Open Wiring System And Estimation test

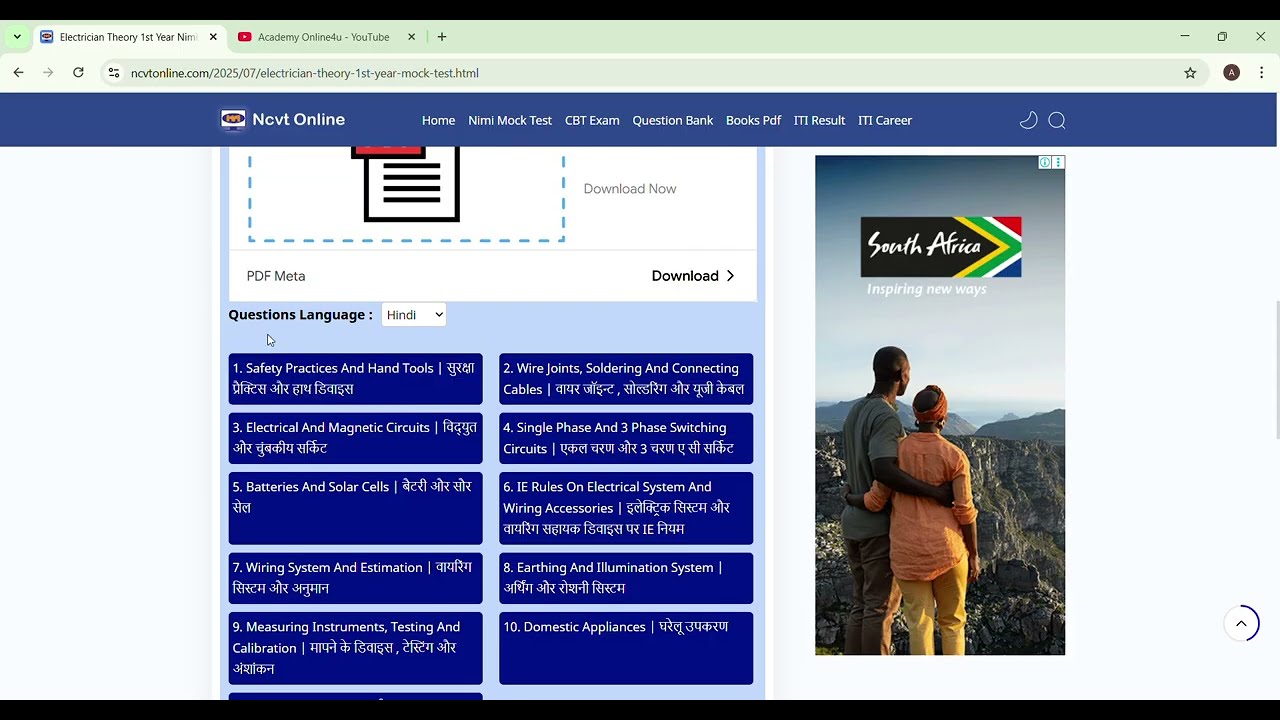coord(355,578)
